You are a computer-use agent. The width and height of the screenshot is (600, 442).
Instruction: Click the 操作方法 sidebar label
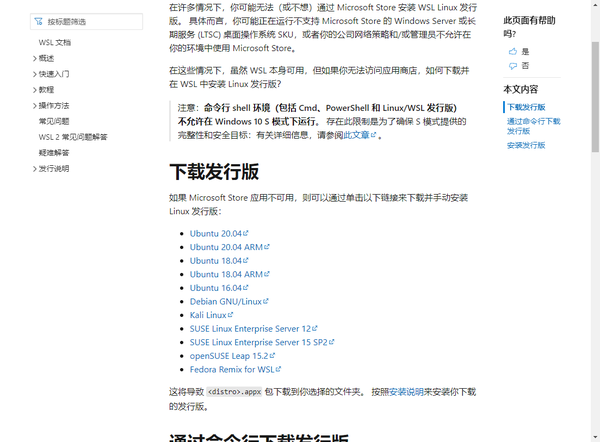click(54, 106)
